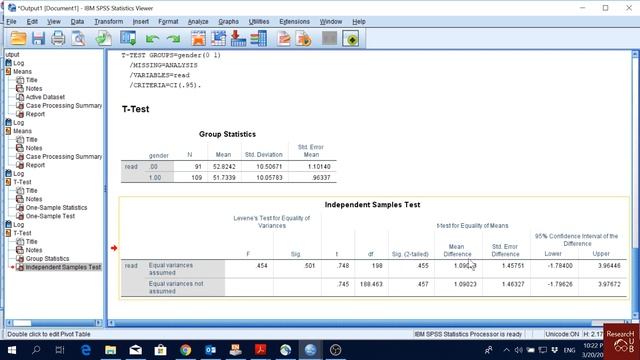Click the std deviation value 10.50671

pos(269,167)
